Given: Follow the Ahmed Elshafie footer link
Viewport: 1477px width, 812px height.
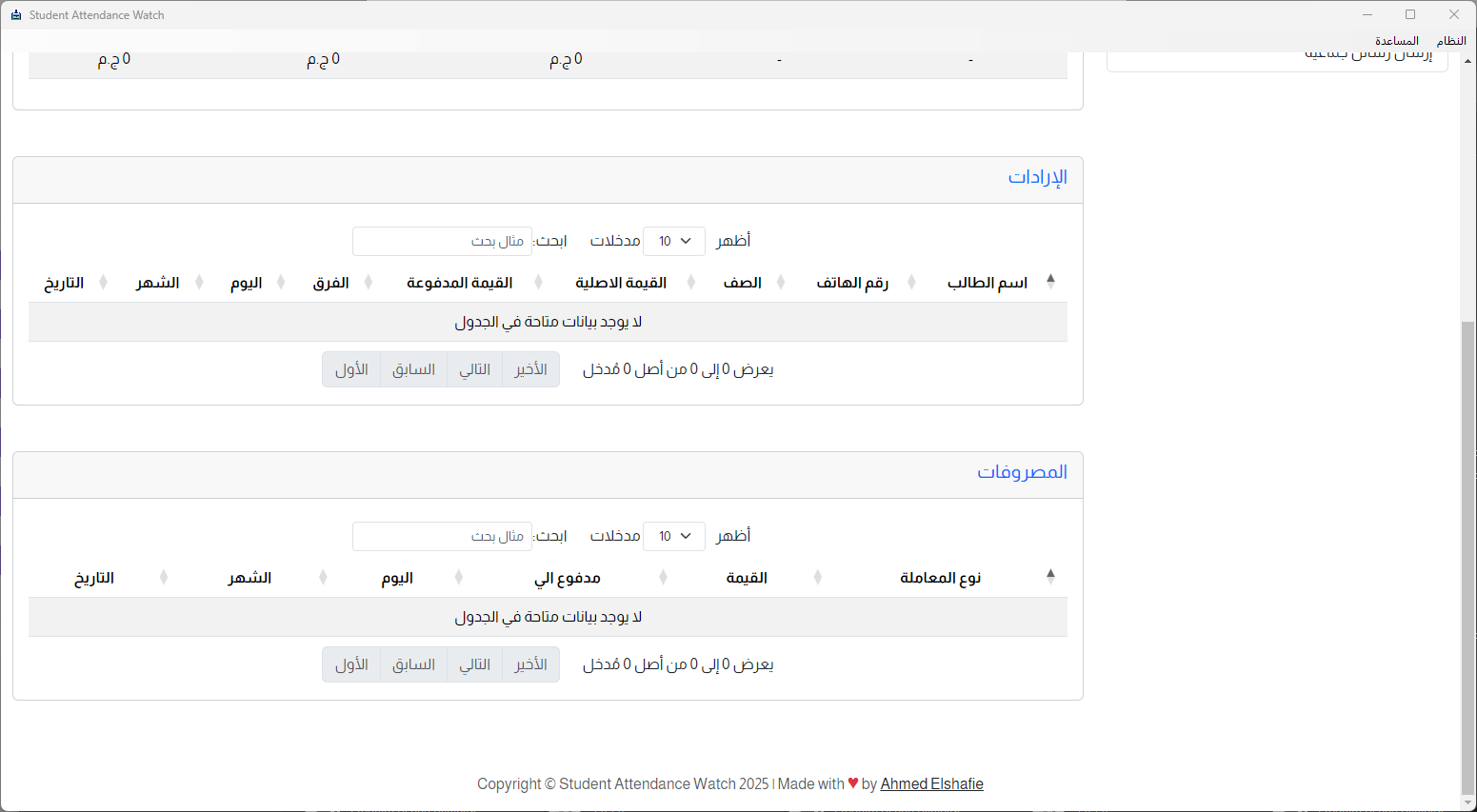Looking at the screenshot, I should point(931,784).
